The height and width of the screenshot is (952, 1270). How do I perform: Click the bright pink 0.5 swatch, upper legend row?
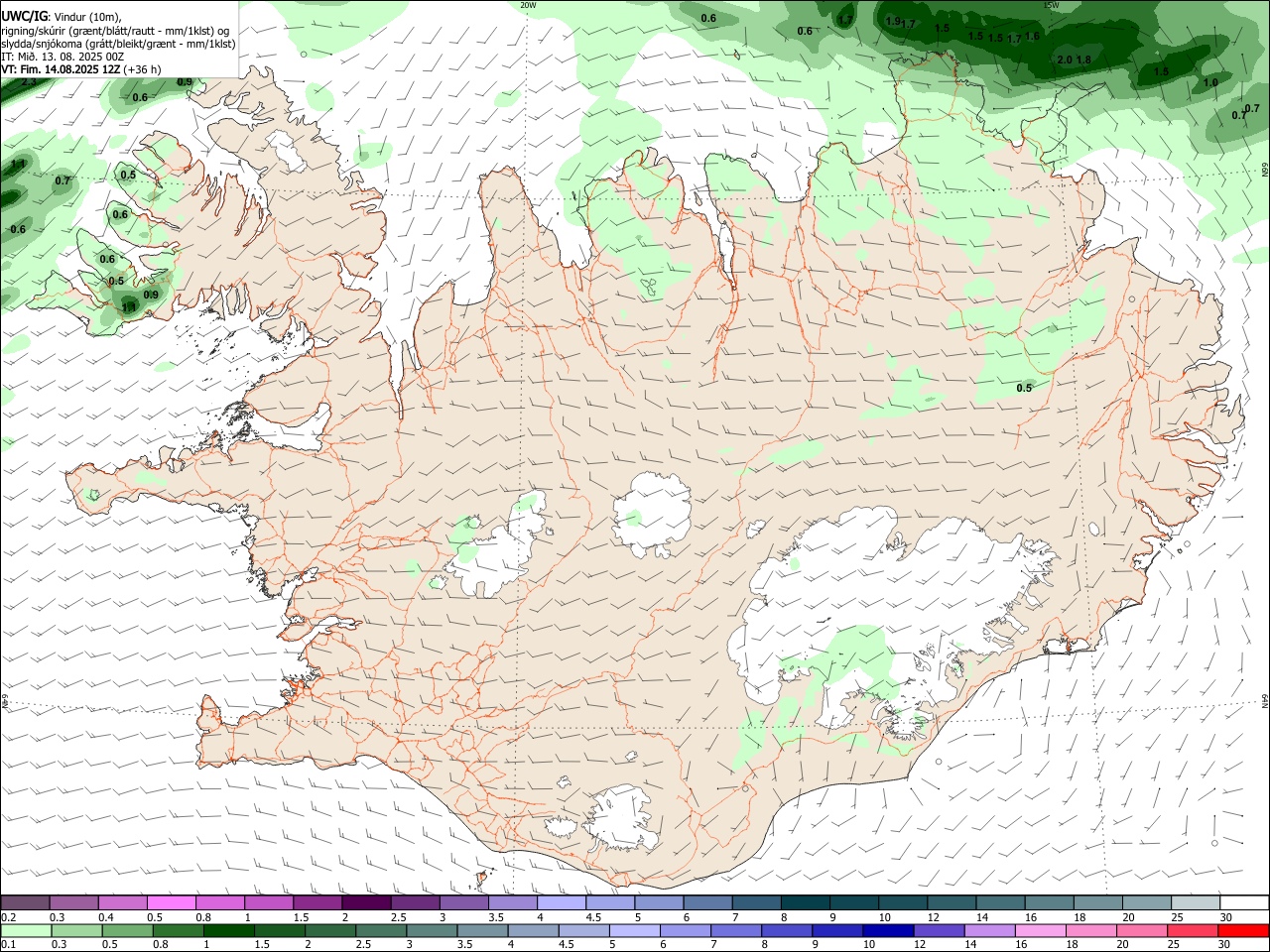(x=171, y=903)
